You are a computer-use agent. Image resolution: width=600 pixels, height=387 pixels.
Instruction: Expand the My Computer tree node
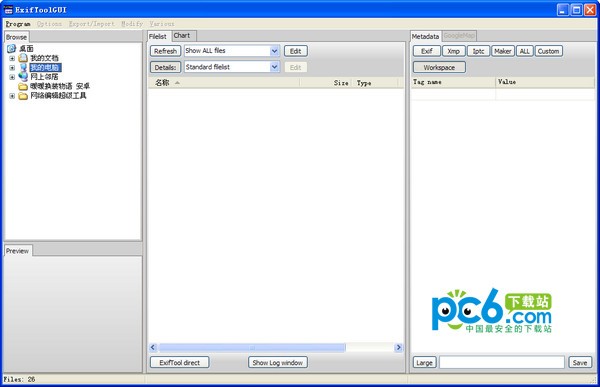[12, 68]
